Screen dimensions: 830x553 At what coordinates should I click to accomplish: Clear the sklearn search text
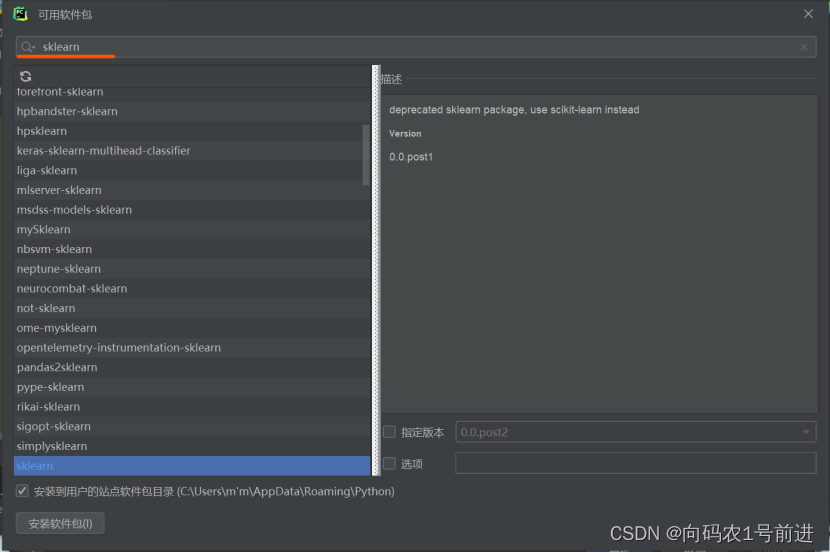[x=804, y=47]
